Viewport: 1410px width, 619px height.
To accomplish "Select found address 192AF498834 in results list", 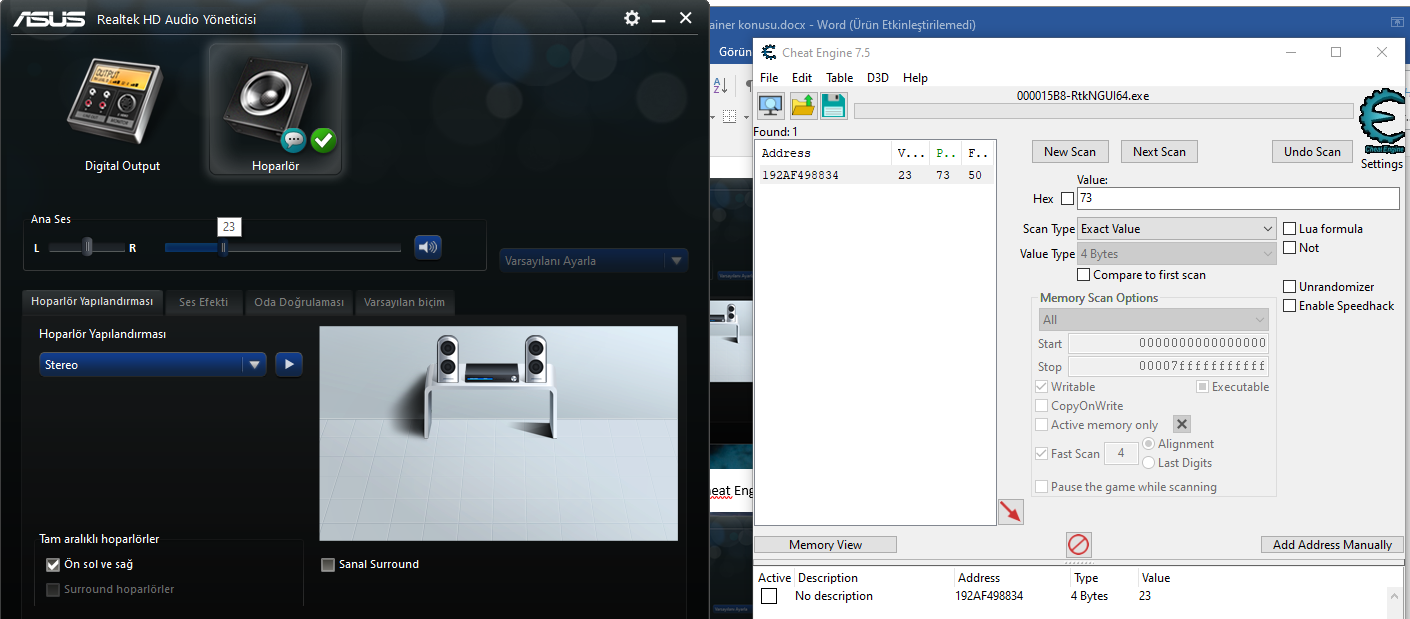I will [x=875, y=175].
